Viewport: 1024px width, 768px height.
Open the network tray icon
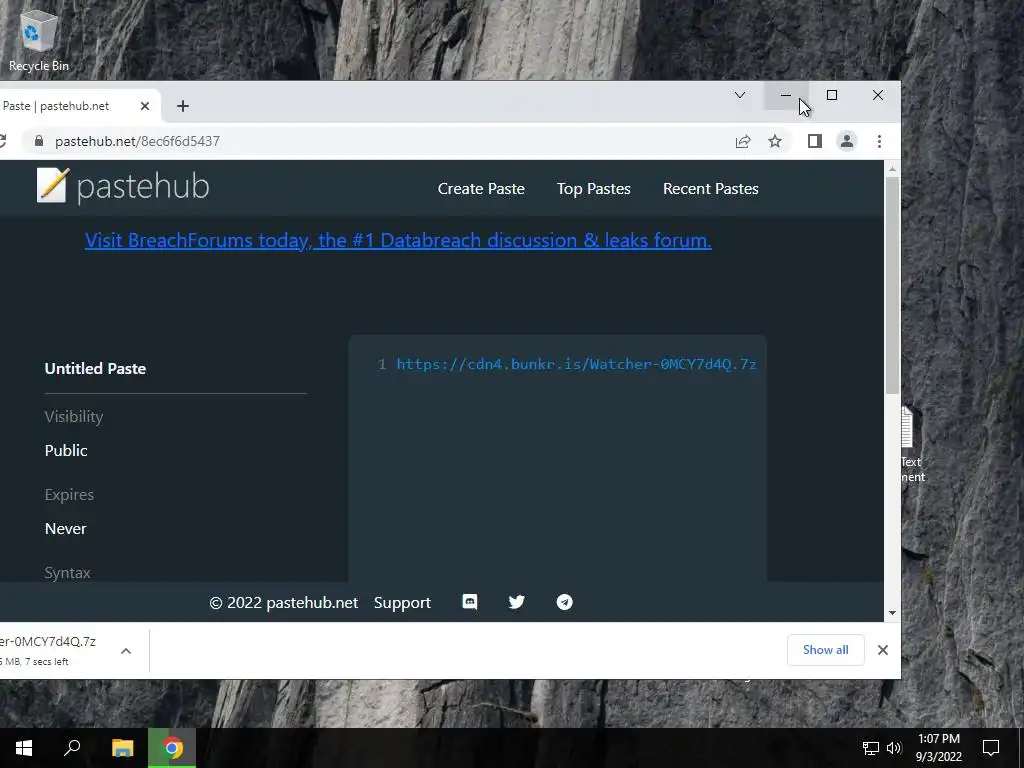[x=870, y=748]
